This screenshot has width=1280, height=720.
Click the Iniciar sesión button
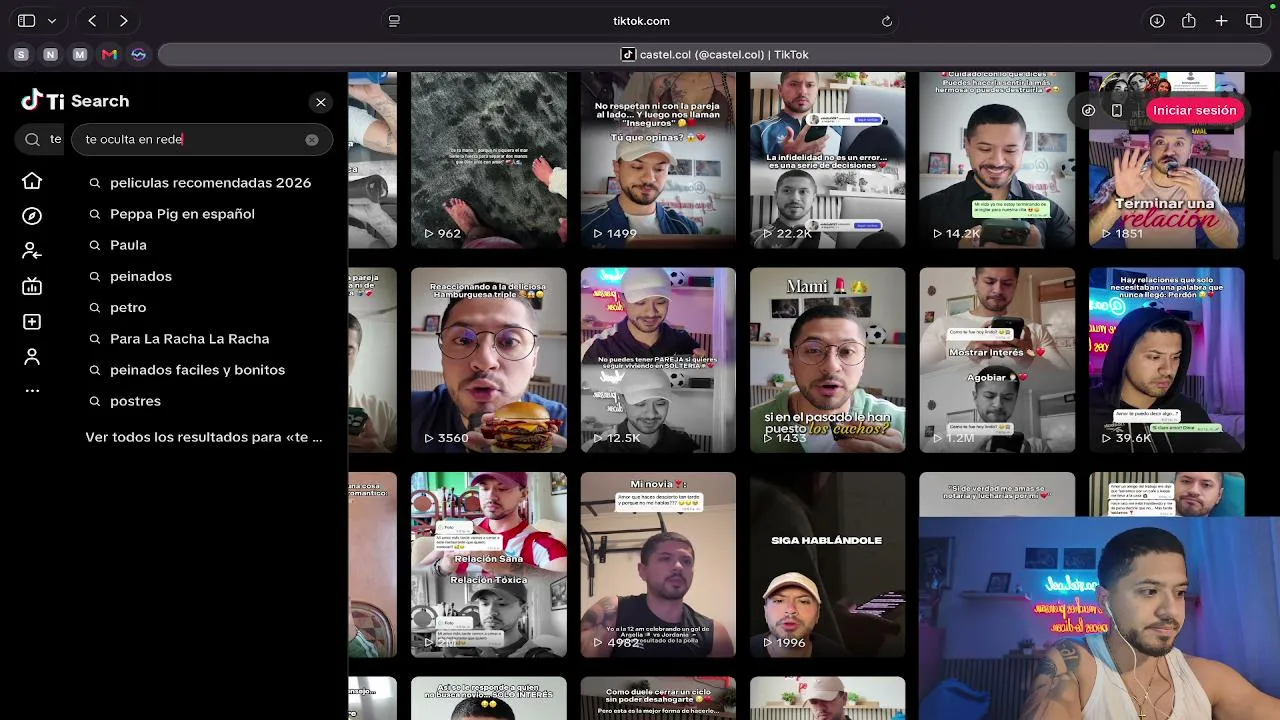point(1194,110)
